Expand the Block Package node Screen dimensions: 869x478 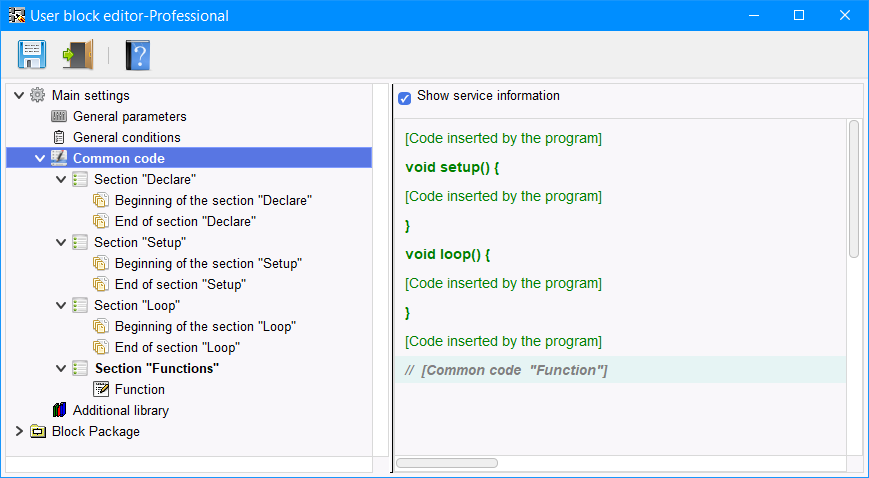point(19,432)
